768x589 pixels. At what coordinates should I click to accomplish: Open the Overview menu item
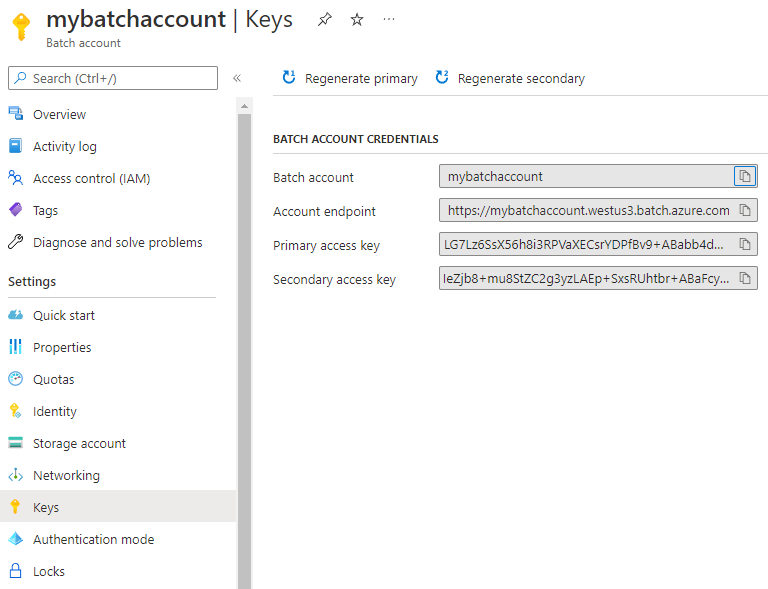coord(59,114)
